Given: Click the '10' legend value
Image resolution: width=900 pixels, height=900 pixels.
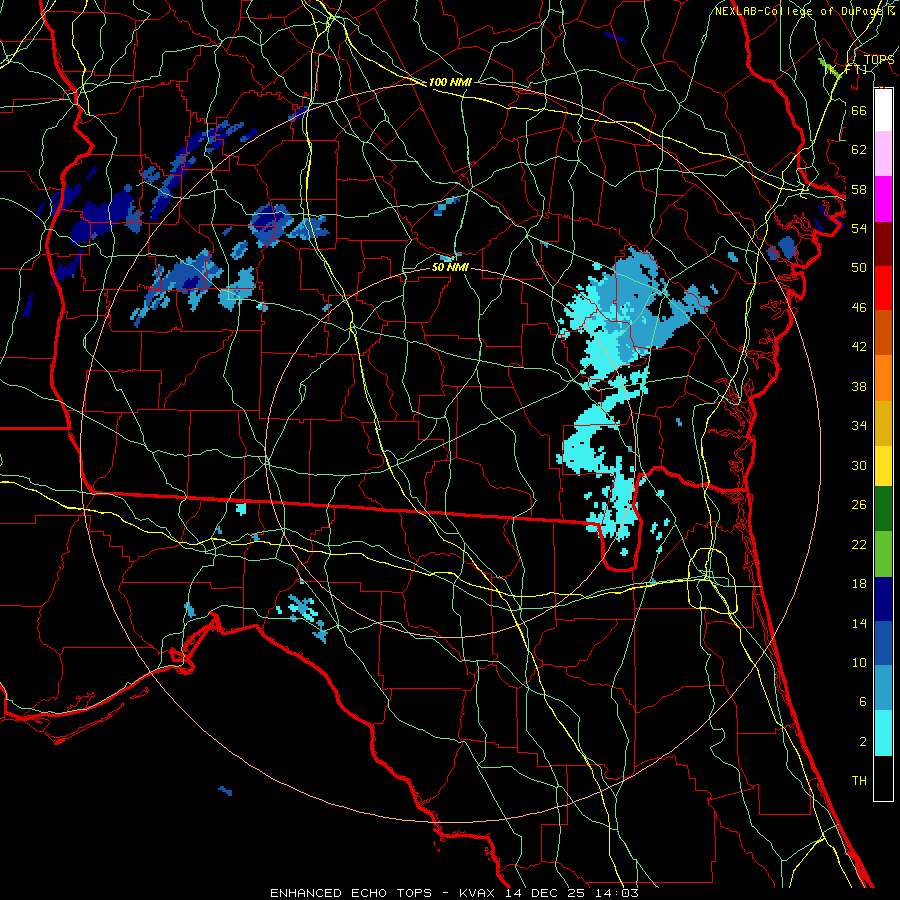Looking at the screenshot, I should [859, 662].
